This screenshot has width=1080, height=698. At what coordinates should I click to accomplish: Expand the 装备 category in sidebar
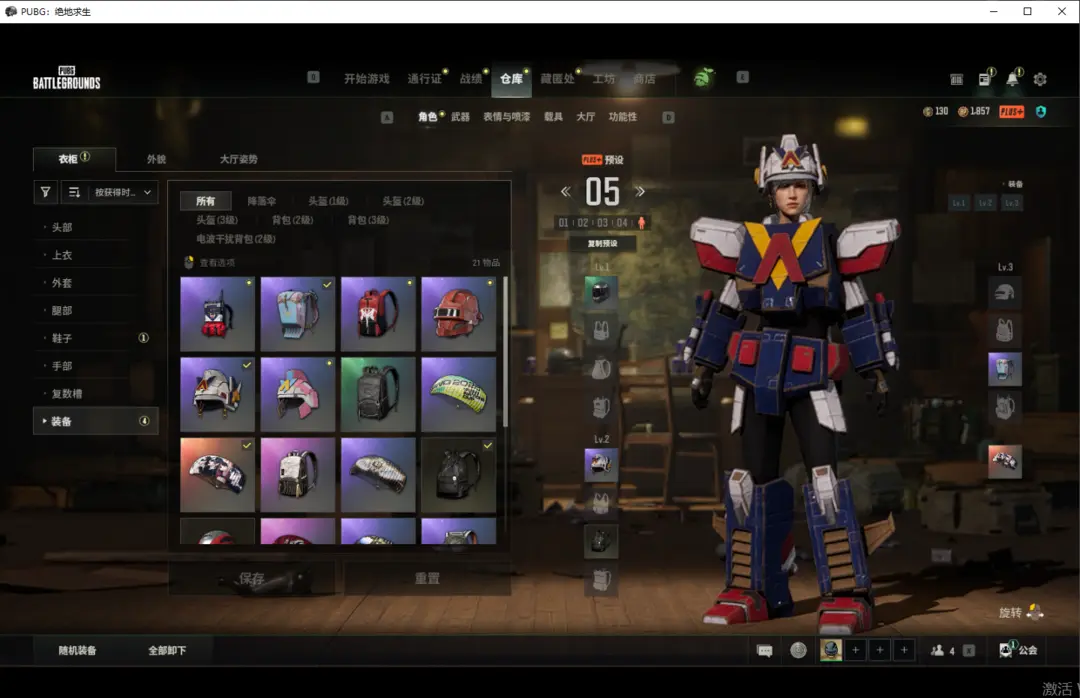(x=96, y=421)
